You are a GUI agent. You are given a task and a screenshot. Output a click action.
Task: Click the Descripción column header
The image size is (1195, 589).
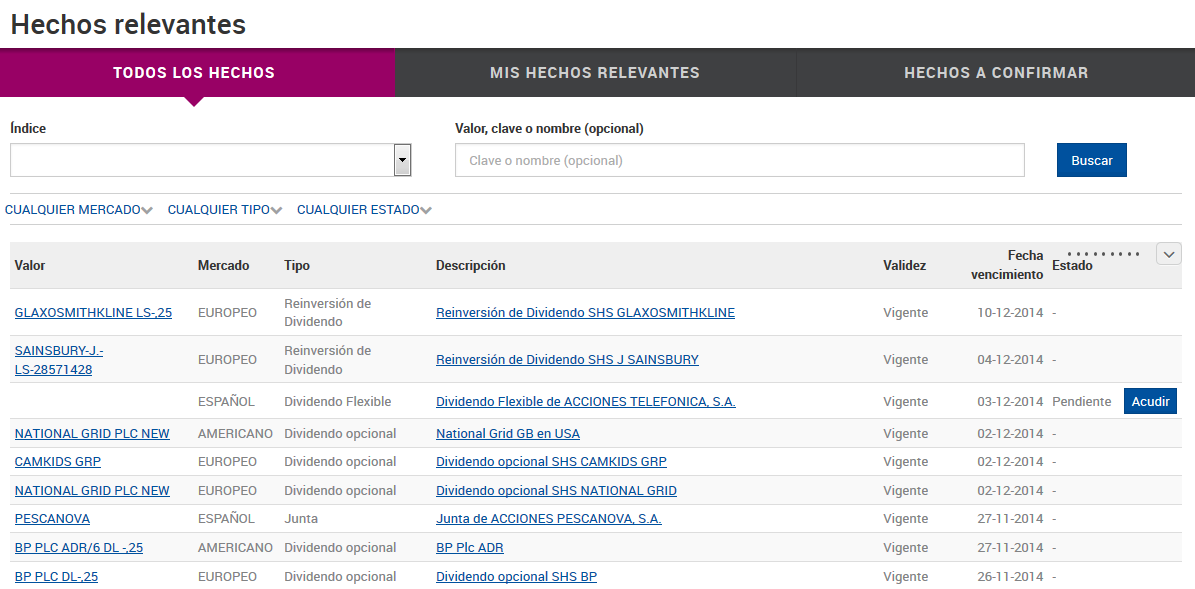click(470, 265)
